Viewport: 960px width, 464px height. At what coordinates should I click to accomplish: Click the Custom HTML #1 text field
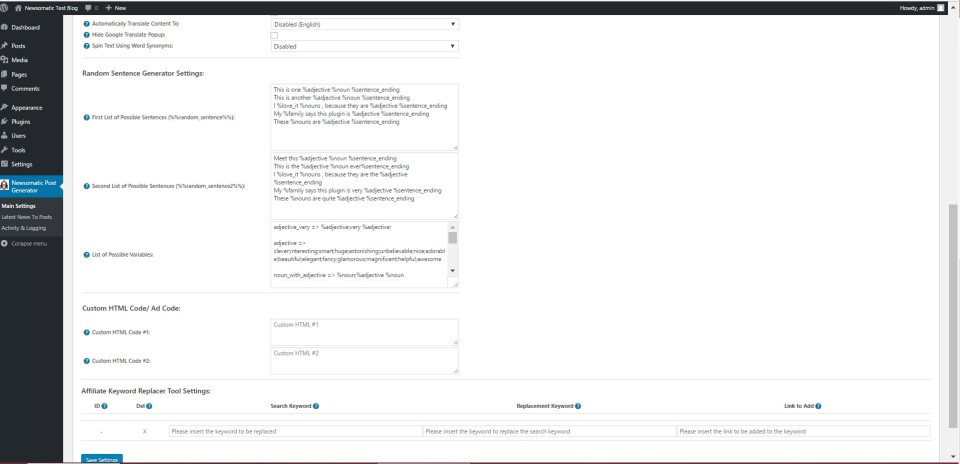coord(364,332)
